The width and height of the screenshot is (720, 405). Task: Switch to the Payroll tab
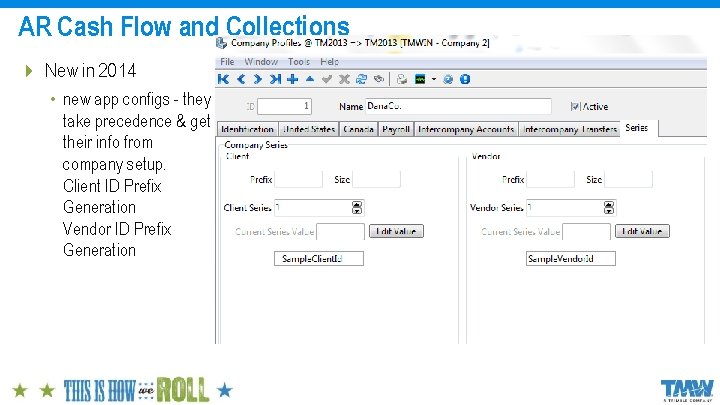(x=395, y=129)
